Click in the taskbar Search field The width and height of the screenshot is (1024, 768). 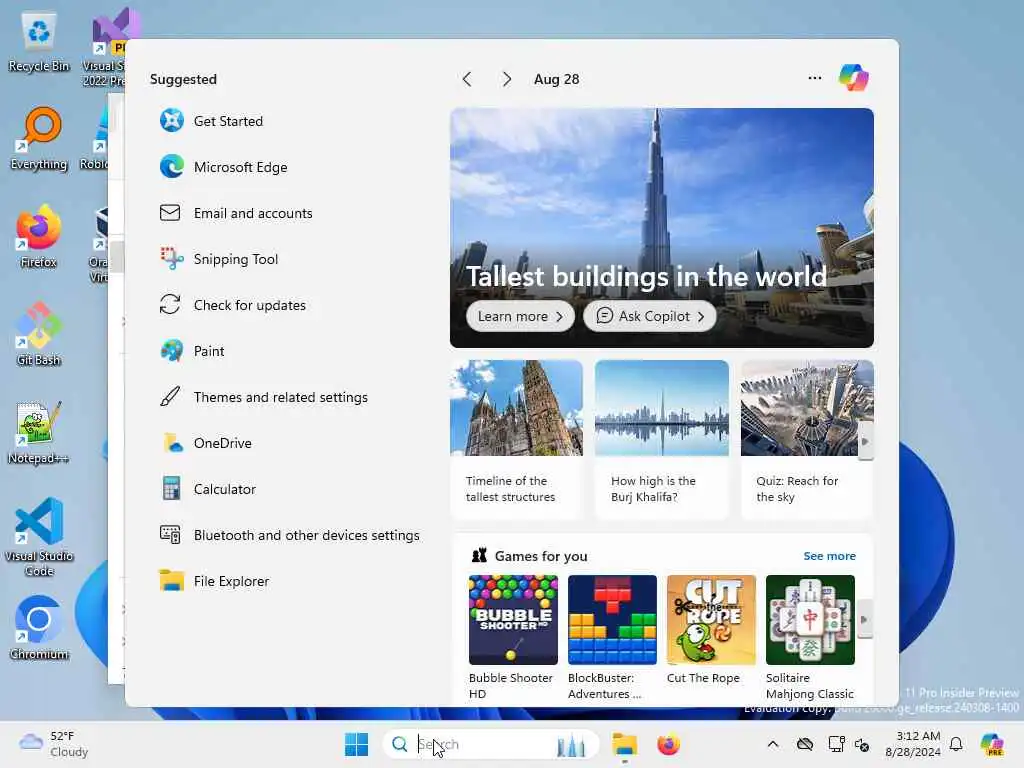click(x=490, y=744)
